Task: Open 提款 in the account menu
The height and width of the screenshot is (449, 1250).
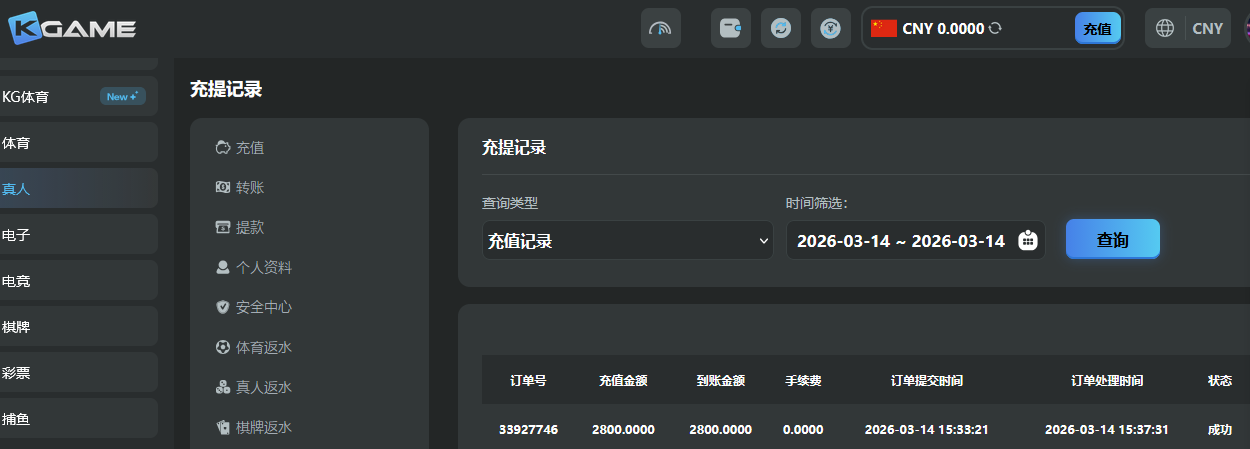Action: 249,227
